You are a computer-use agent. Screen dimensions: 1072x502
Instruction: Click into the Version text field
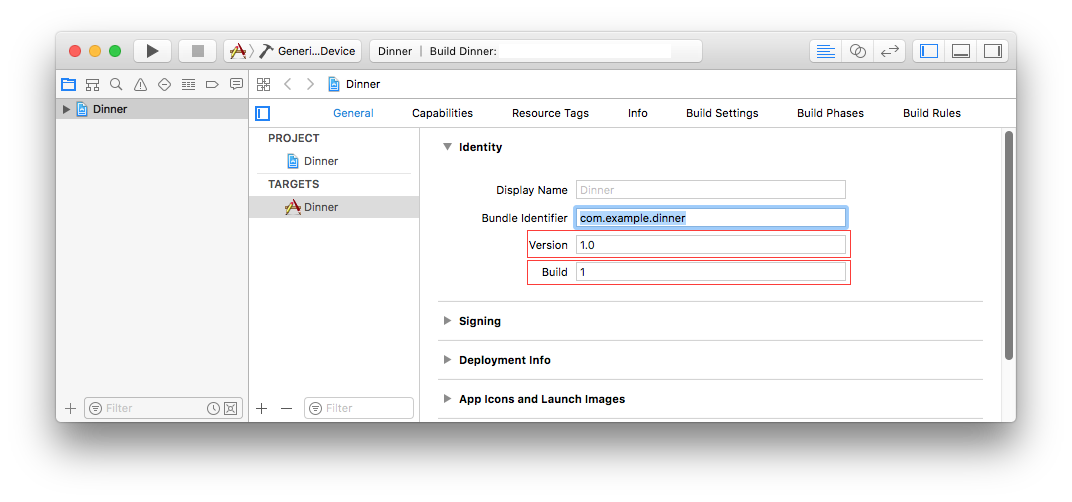click(x=710, y=245)
